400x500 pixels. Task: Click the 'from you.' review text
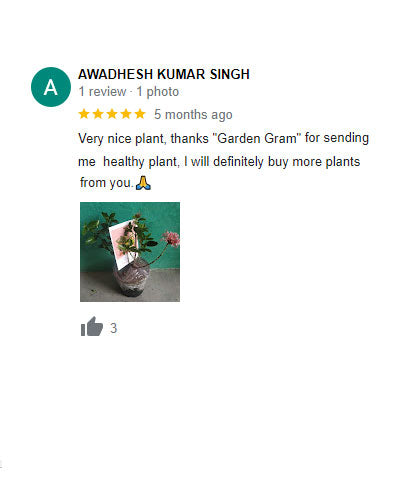coord(106,183)
